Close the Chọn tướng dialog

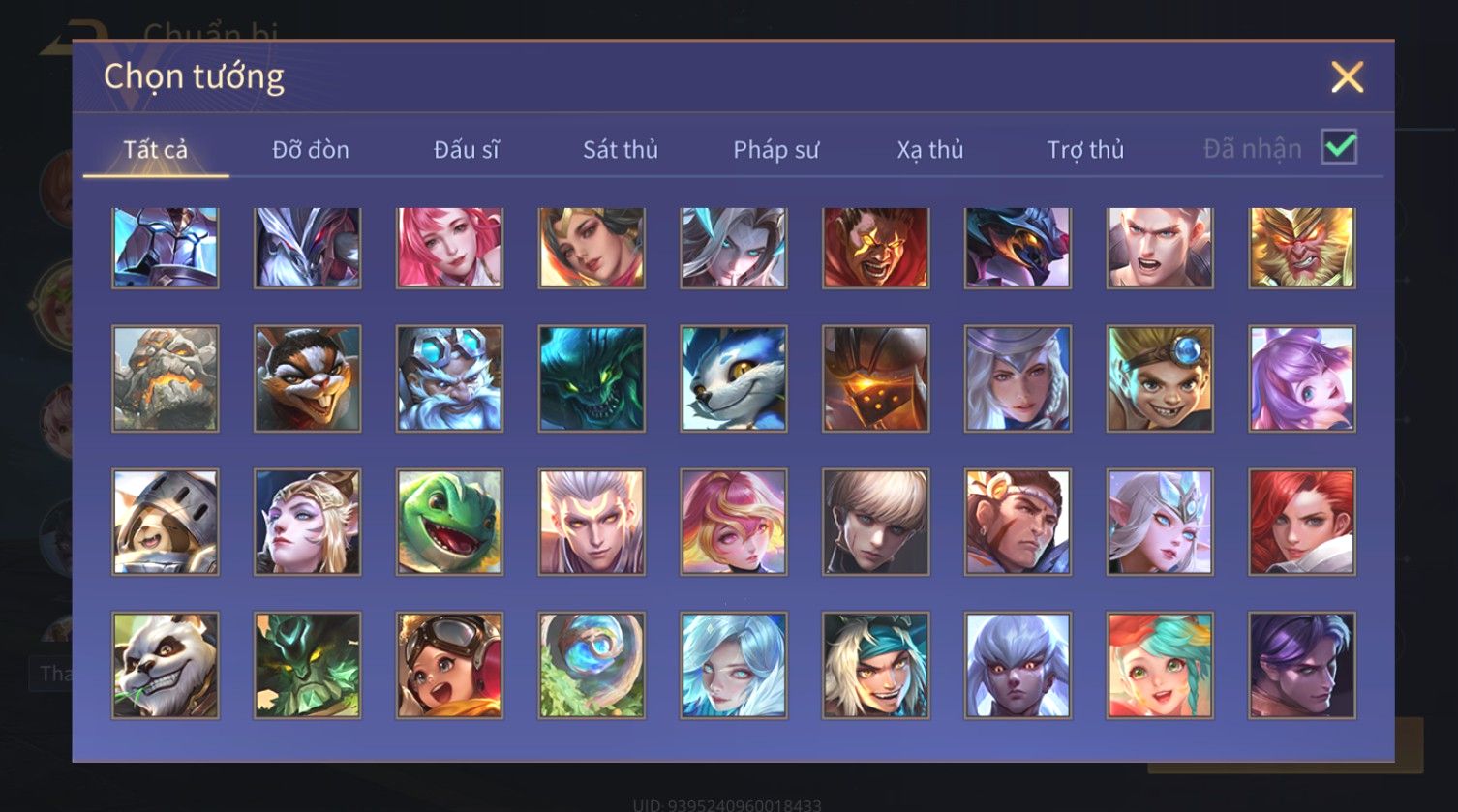point(1347,76)
